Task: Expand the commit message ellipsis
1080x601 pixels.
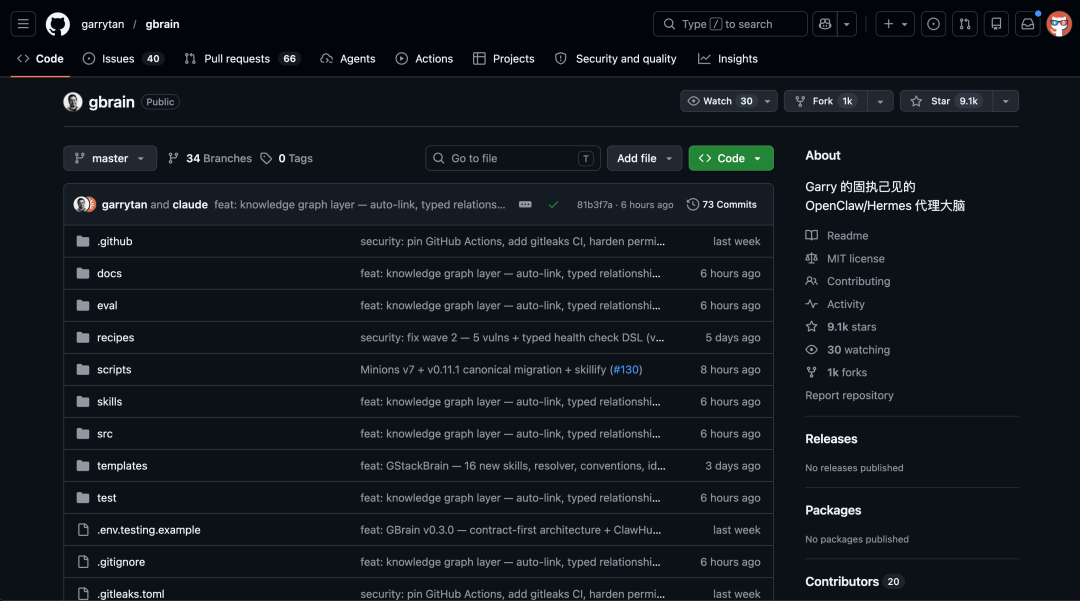Action: [x=525, y=204]
